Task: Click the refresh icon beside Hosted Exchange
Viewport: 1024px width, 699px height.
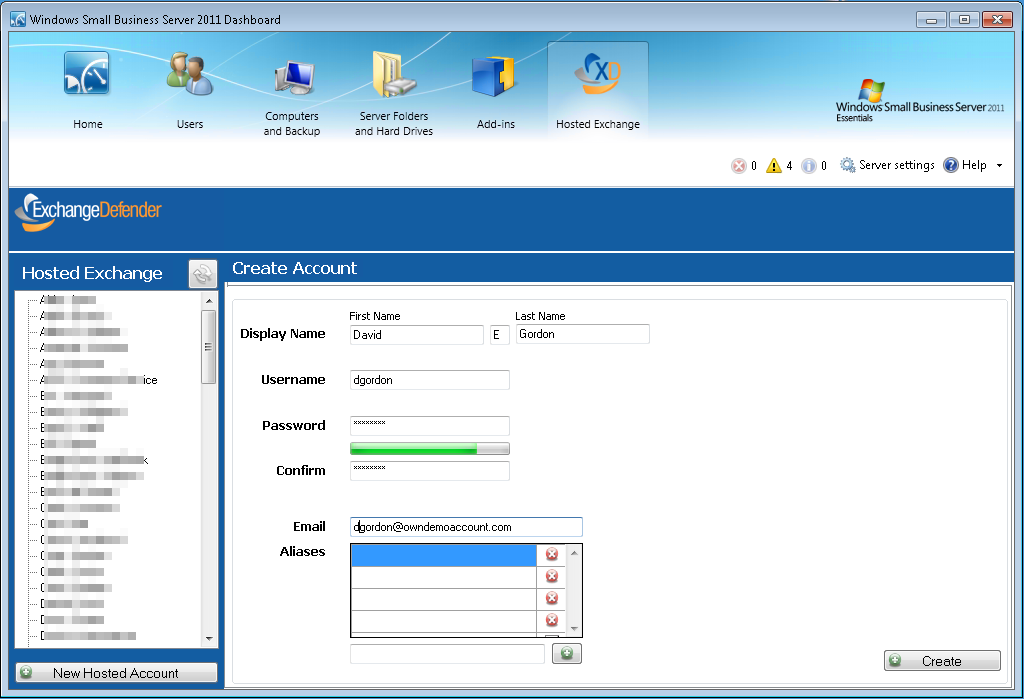Action: click(x=203, y=273)
